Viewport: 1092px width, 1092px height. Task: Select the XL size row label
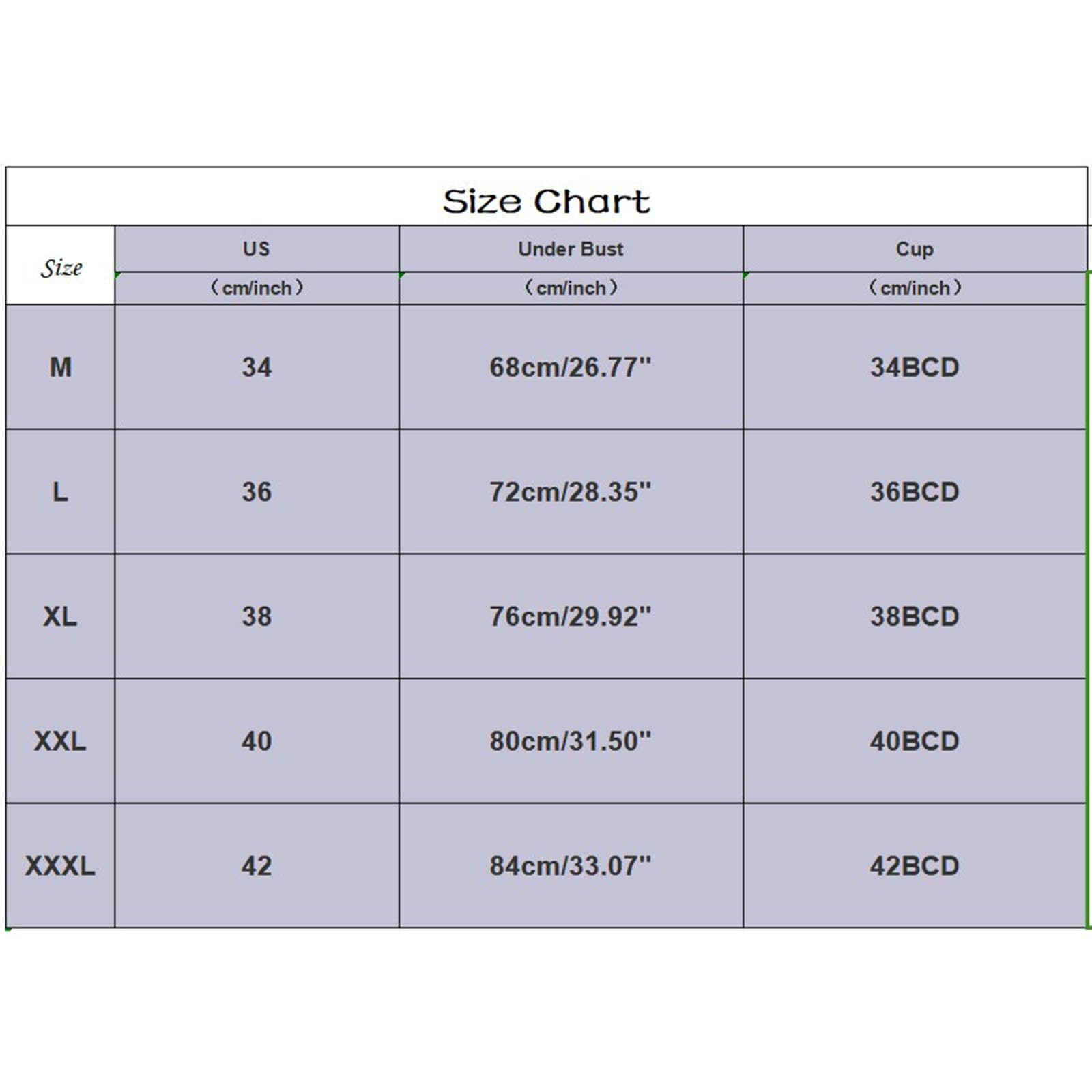[x=61, y=616]
